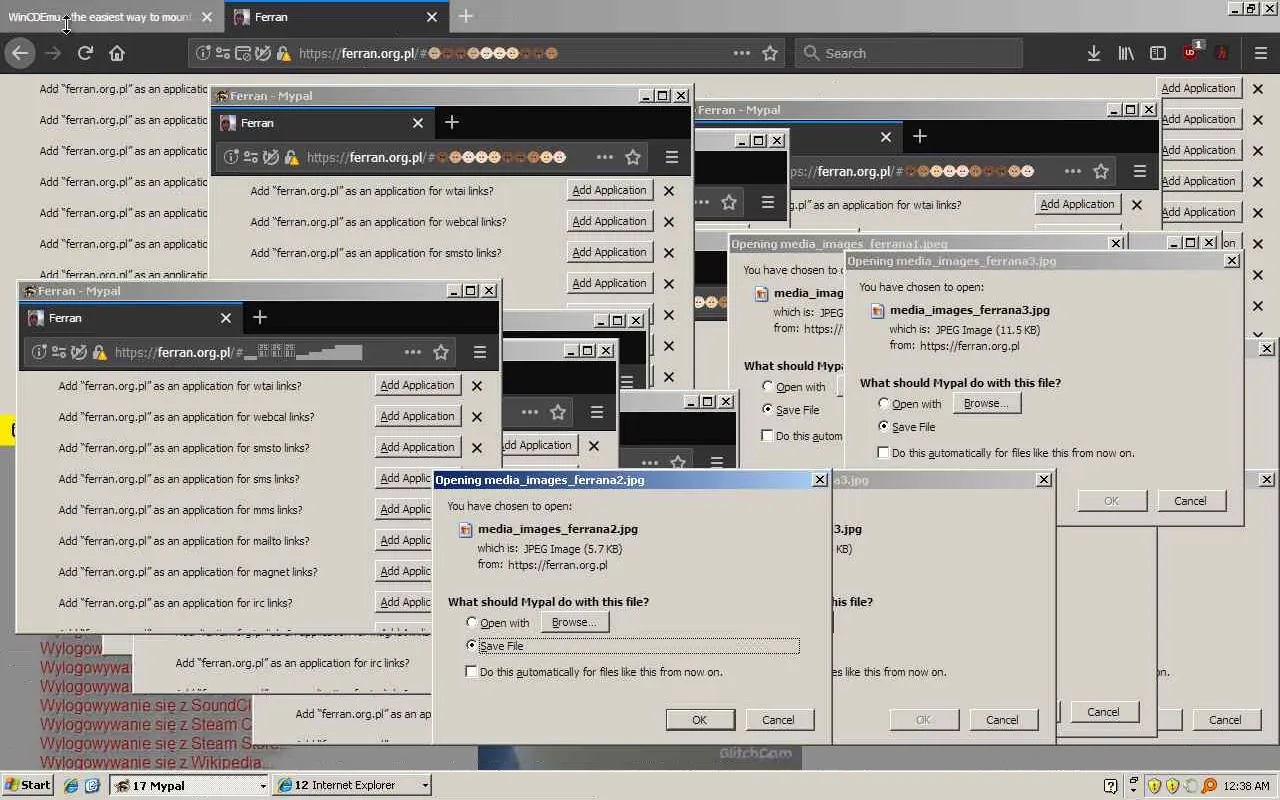Screen dimensions: 1280x800
Task: Add Application for smsto links in the front-left Mypal window
Action: [417, 447]
